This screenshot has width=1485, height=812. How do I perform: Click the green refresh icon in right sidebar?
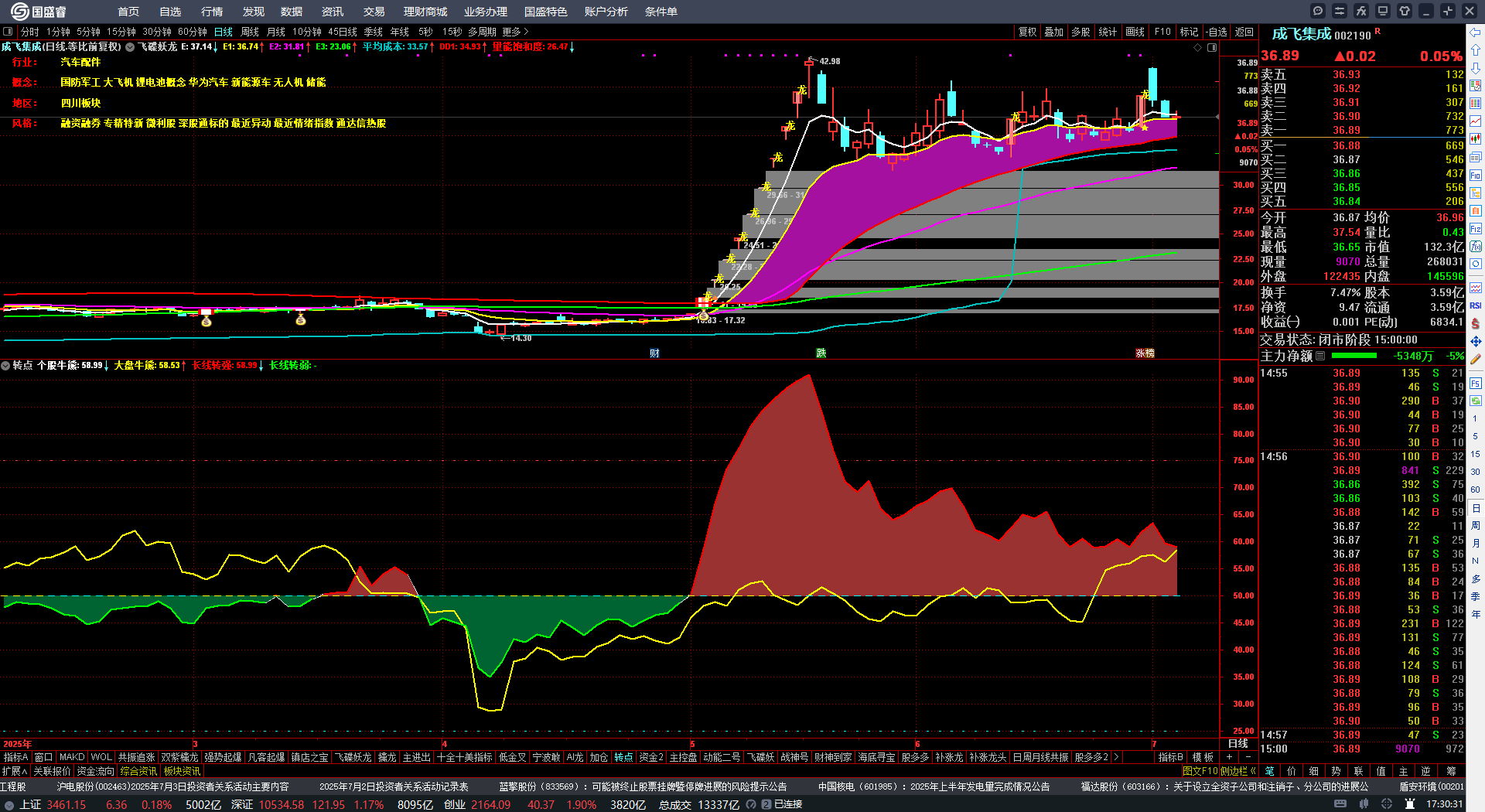tap(1476, 401)
